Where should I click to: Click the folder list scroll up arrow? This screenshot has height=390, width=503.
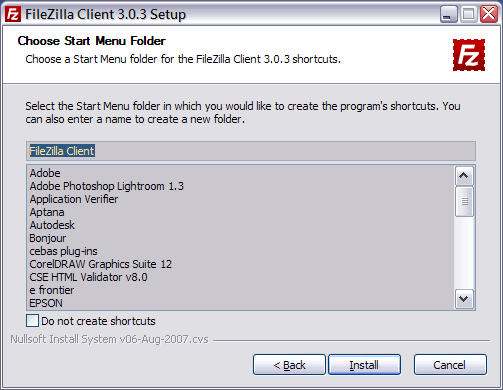(464, 176)
